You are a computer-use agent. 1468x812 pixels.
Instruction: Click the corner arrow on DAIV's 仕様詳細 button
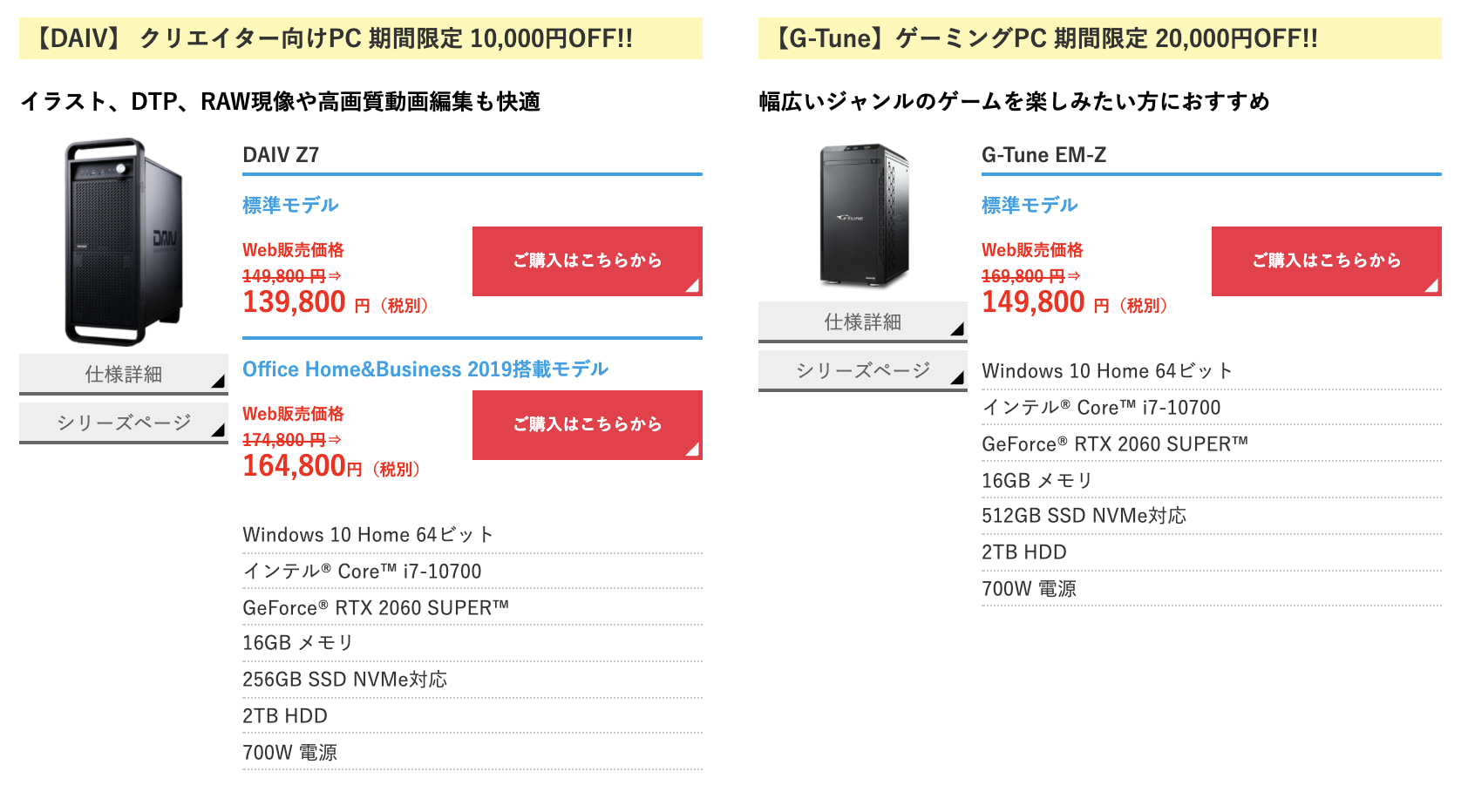coord(218,382)
